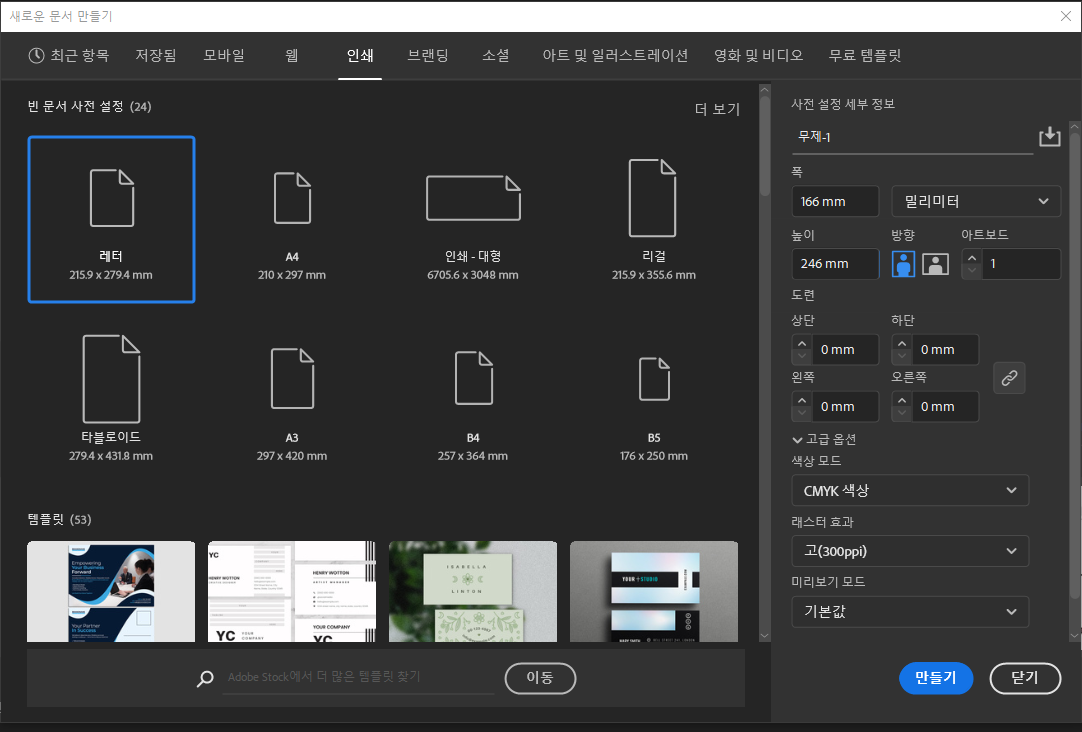Viewport: 1082px width, 732px height.
Task: Click the search magnifier icon for Adobe Stock
Action: [x=205, y=679]
